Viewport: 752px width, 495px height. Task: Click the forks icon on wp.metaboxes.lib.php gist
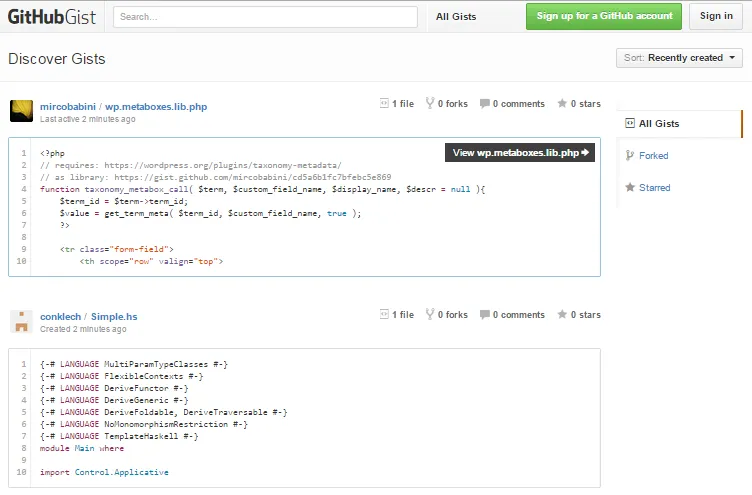pyautogui.click(x=430, y=103)
